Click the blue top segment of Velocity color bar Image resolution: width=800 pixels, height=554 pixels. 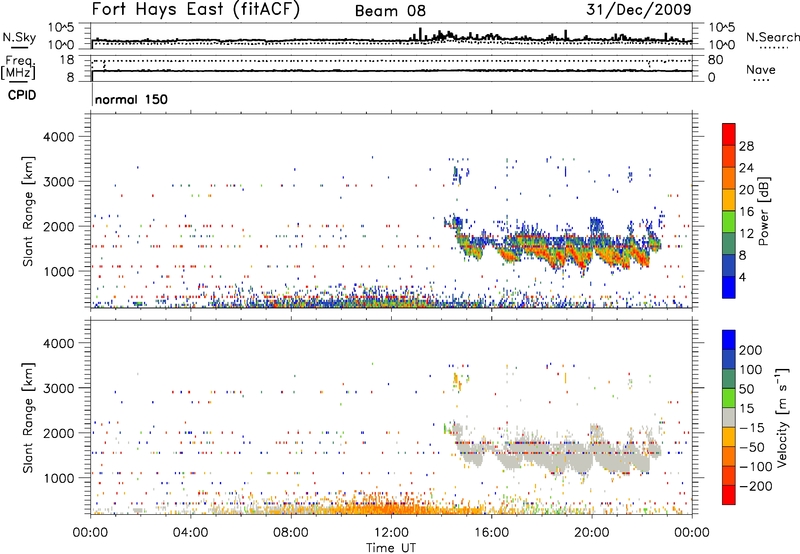point(729,340)
